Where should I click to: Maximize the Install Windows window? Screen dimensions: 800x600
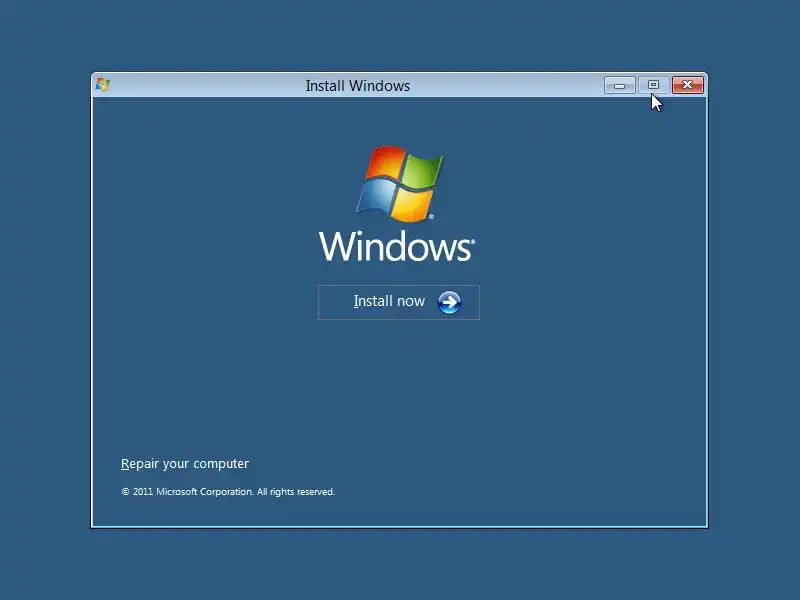tap(653, 85)
